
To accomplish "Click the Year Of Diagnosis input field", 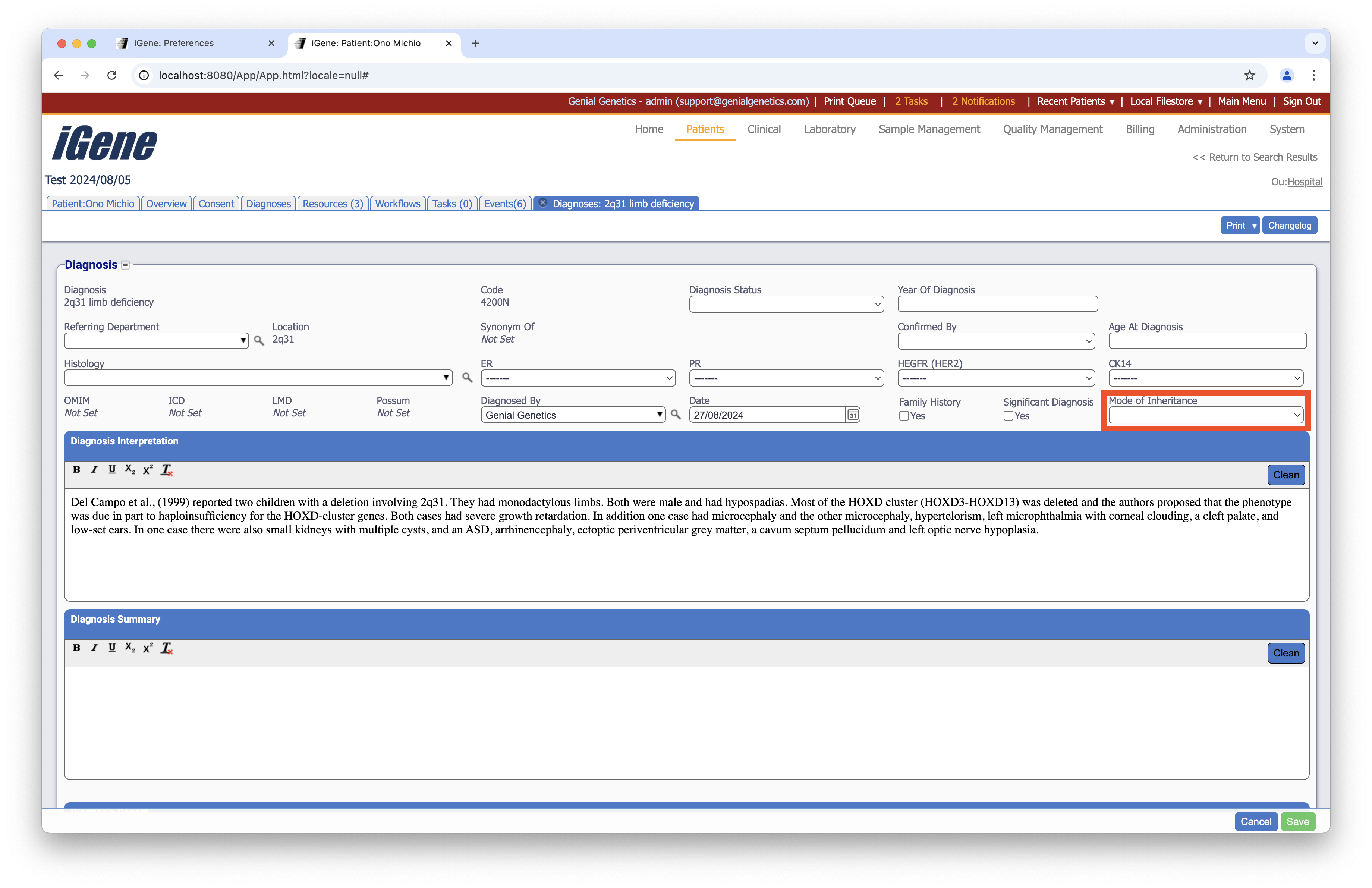I will click(x=997, y=304).
